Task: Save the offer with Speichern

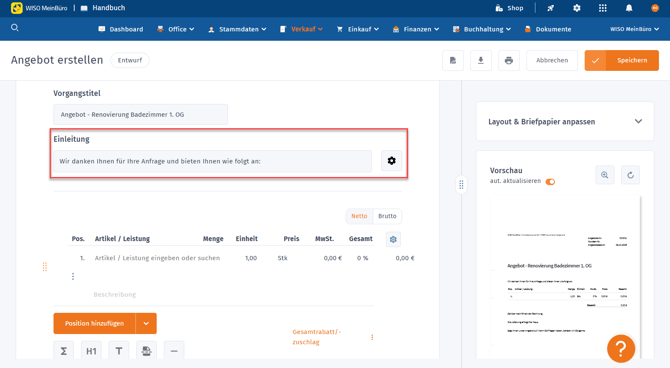Action: pos(622,60)
